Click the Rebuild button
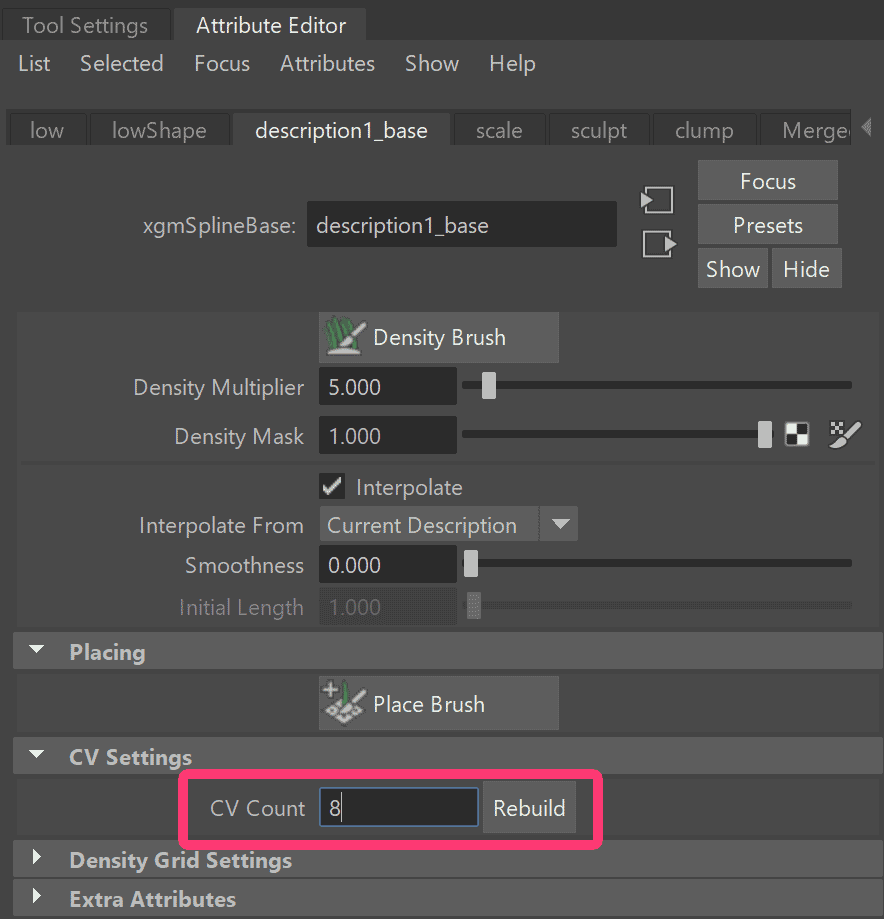The height and width of the screenshot is (919, 884). point(529,808)
